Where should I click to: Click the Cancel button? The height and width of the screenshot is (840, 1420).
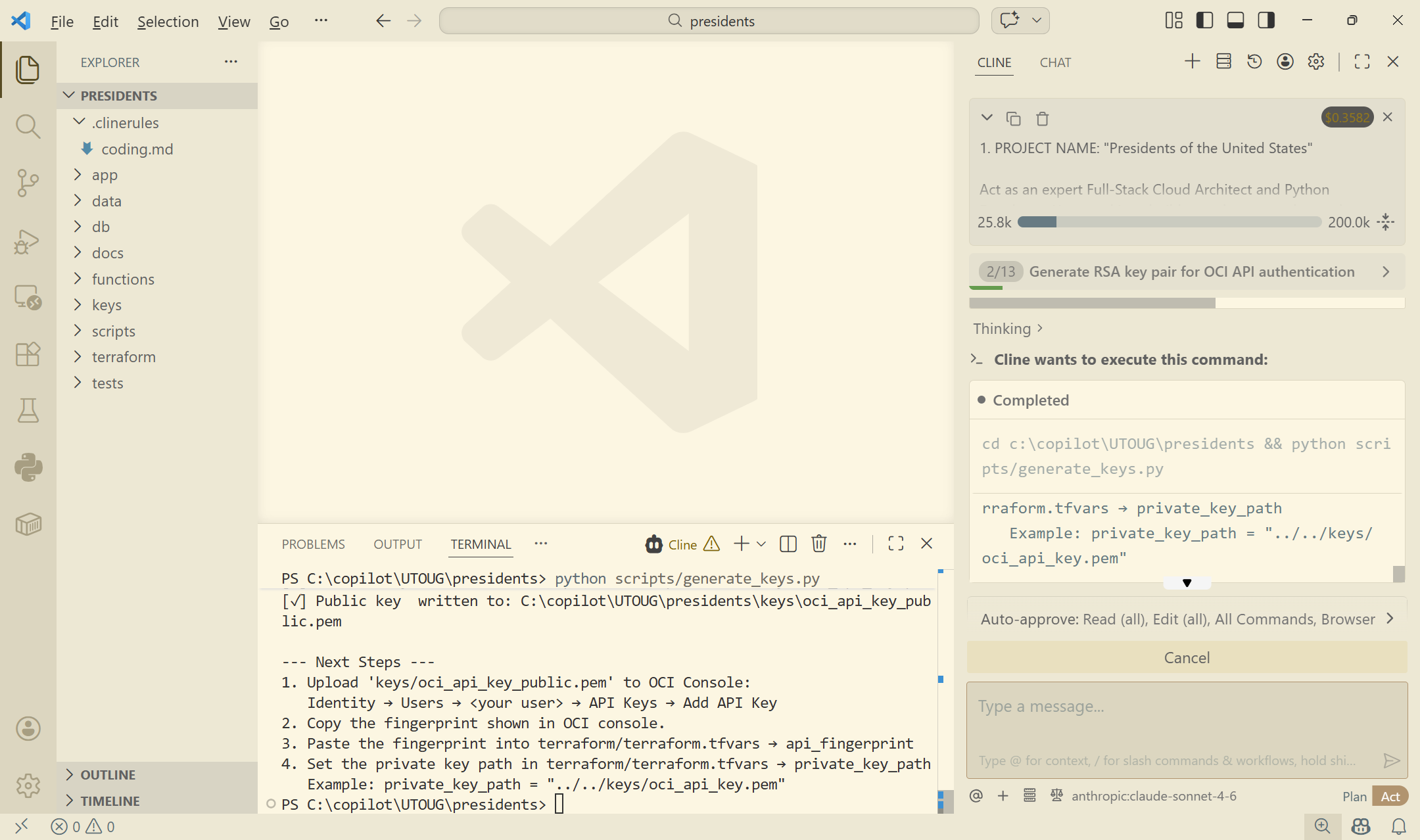(x=1187, y=658)
